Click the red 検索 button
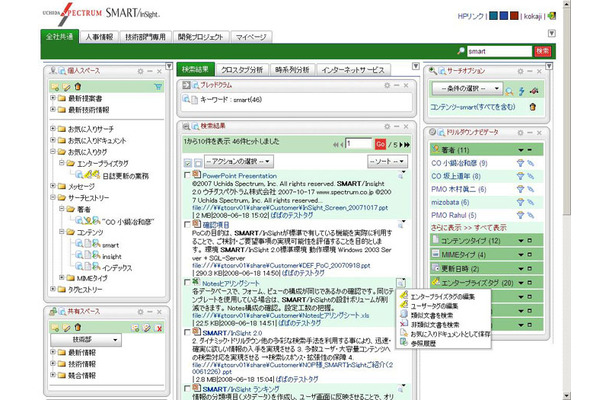Image resolution: width=610 pixels, height=400 pixels. [x=542, y=51]
